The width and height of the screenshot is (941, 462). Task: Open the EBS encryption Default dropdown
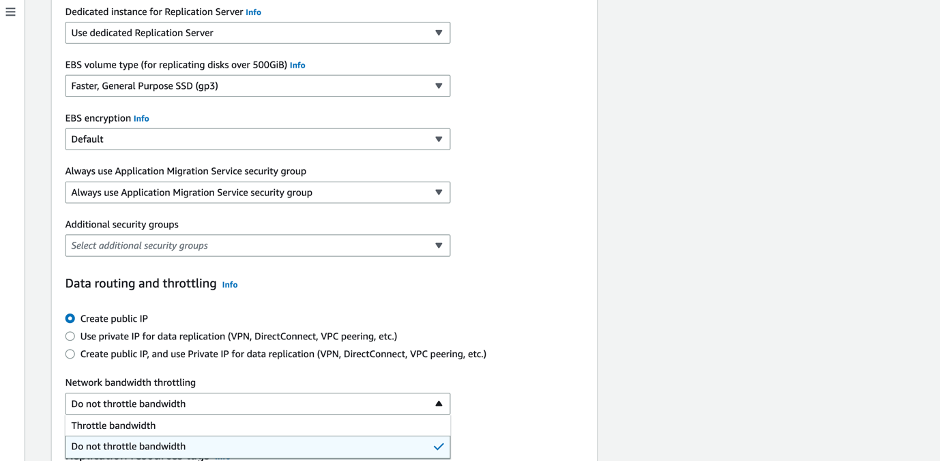pos(257,139)
